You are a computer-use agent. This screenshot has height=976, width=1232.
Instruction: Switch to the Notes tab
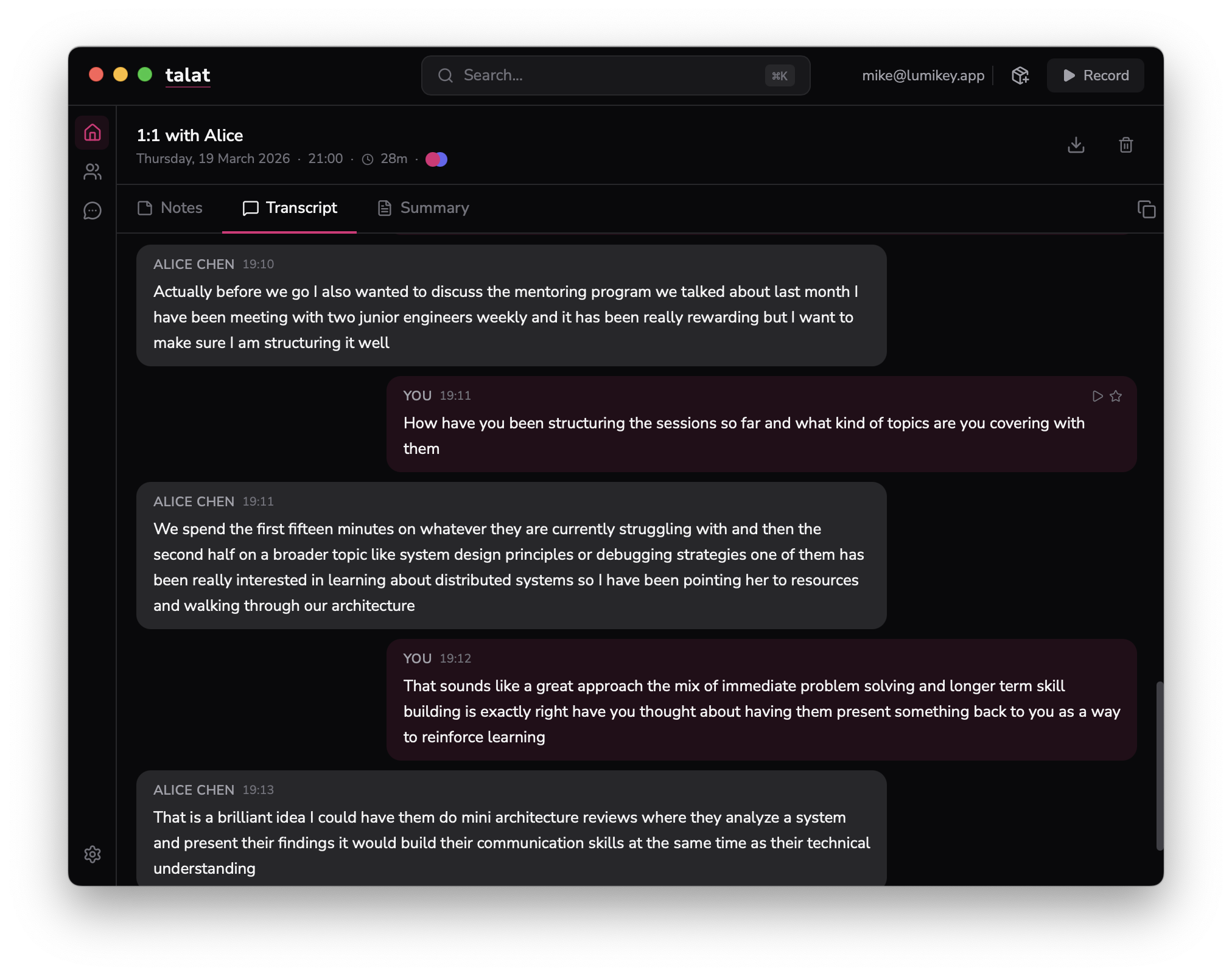[170, 208]
